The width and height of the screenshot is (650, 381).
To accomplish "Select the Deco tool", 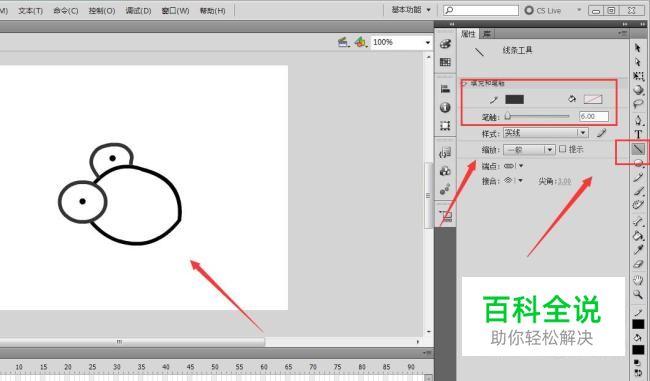I will (x=638, y=205).
